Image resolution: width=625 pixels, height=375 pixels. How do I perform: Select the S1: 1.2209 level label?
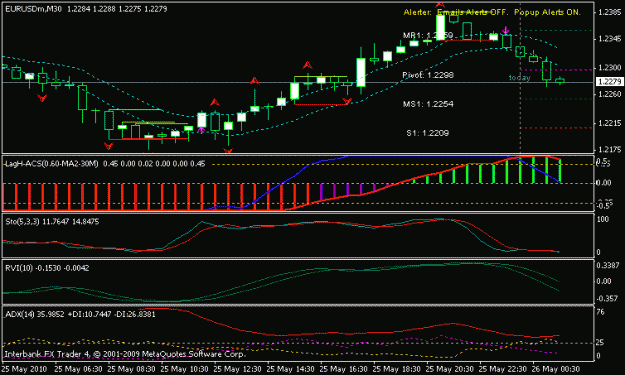(428, 133)
